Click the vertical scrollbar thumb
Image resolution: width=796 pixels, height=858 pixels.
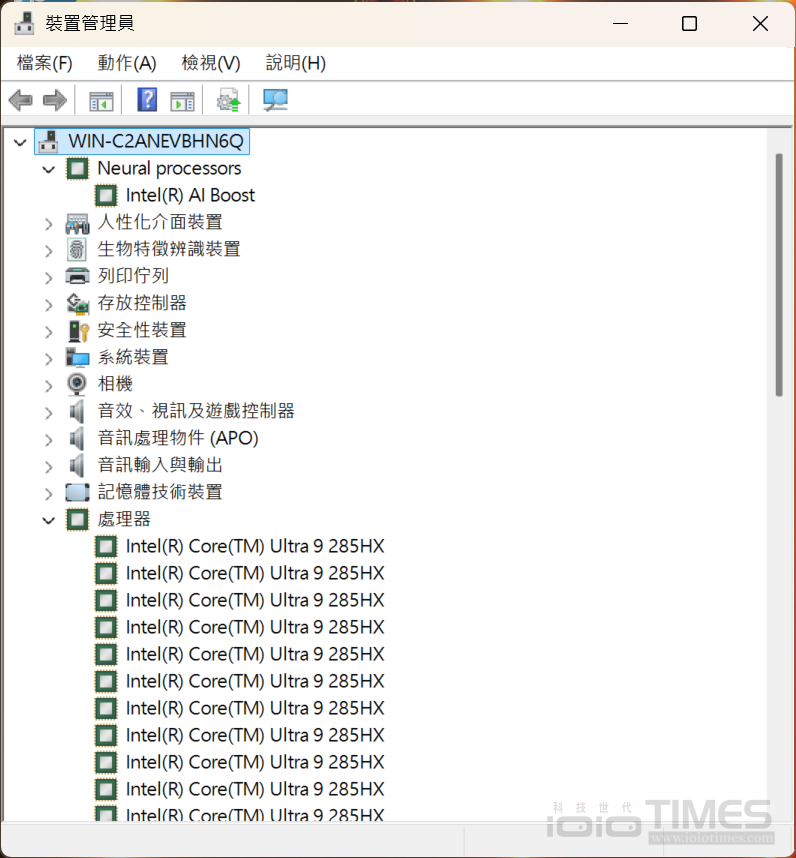(x=779, y=275)
